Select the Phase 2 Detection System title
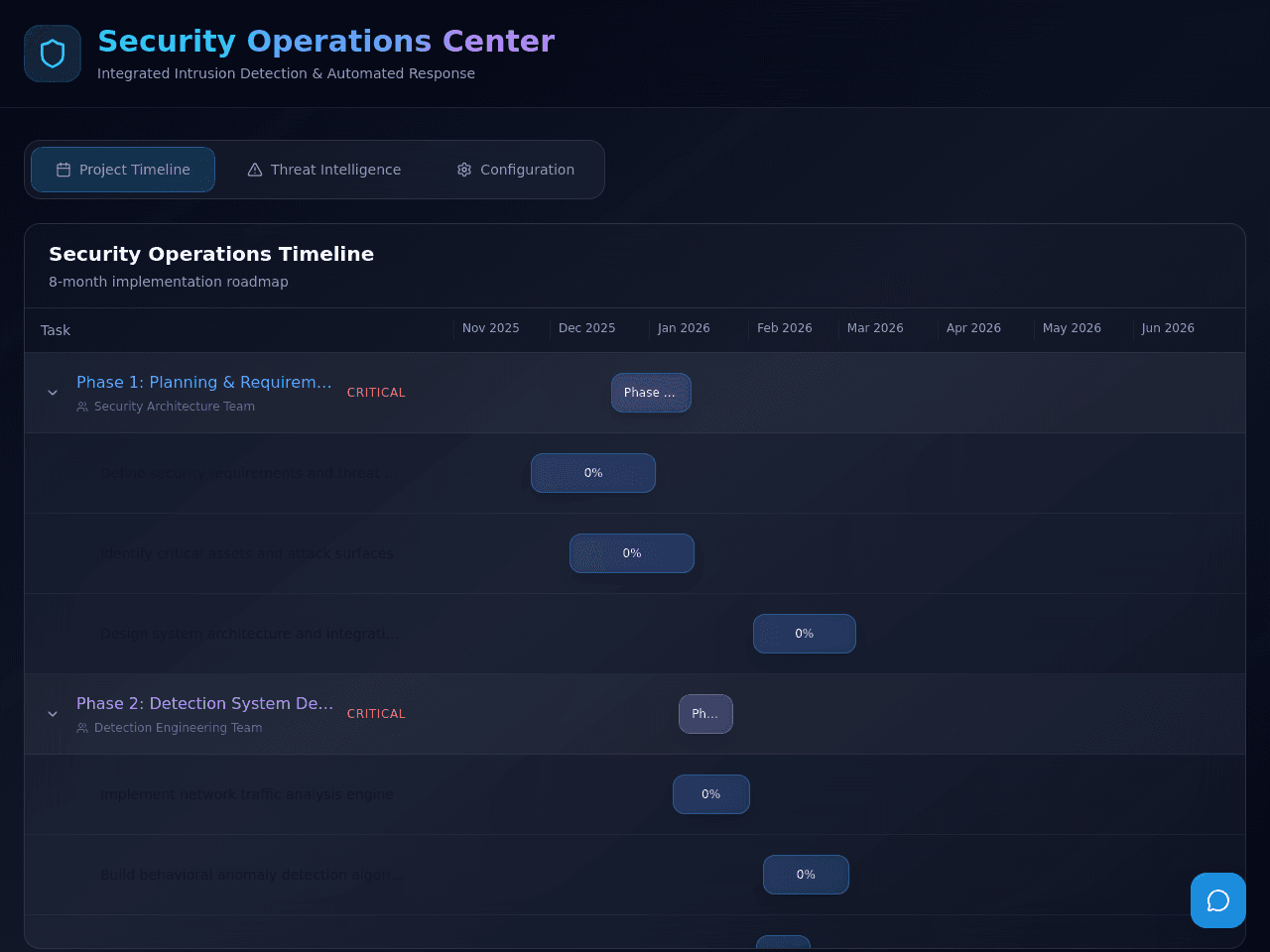This screenshot has width=1270, height=952. 204,703
